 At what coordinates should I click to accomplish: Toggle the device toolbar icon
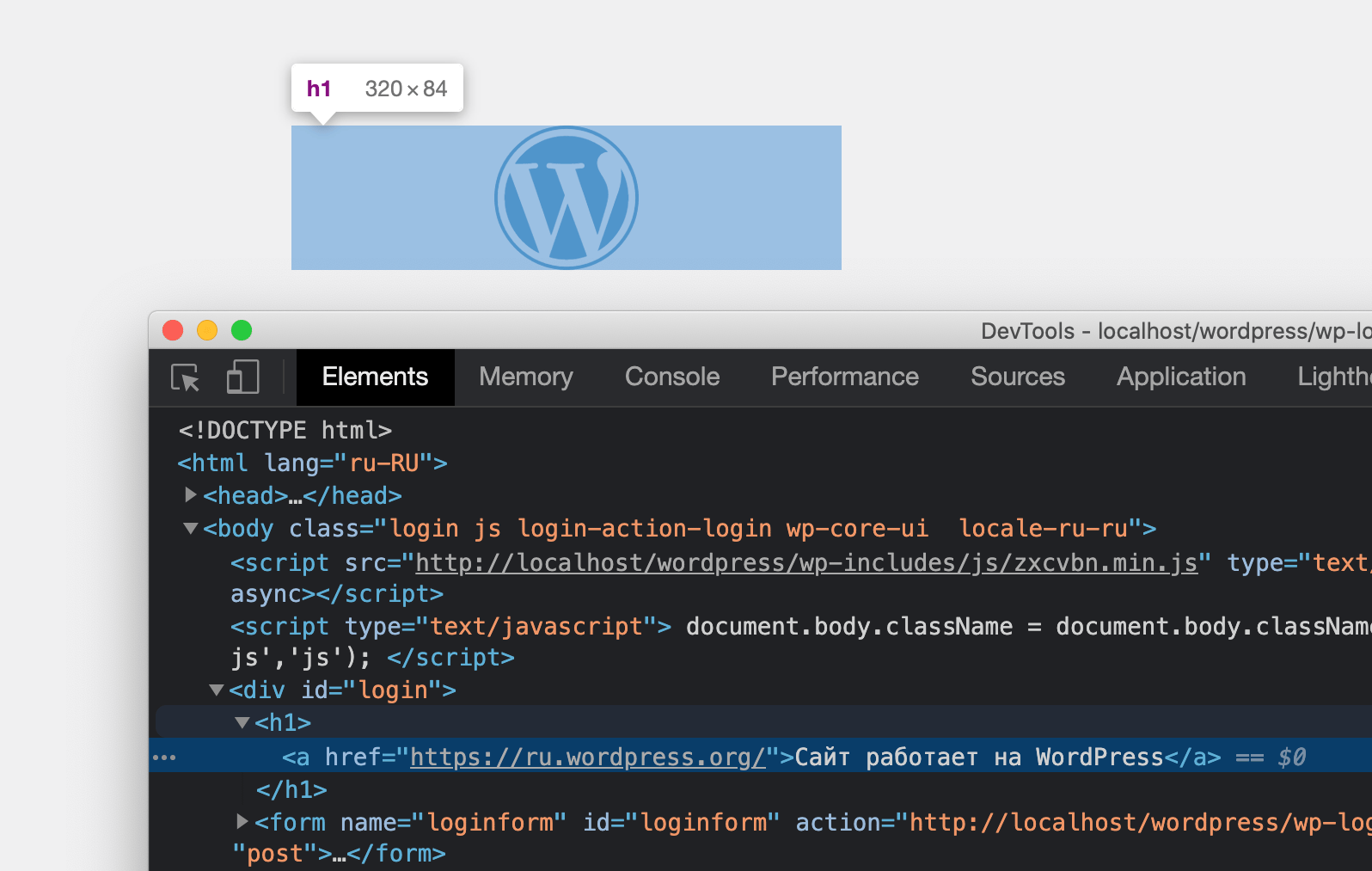[242, 377]
